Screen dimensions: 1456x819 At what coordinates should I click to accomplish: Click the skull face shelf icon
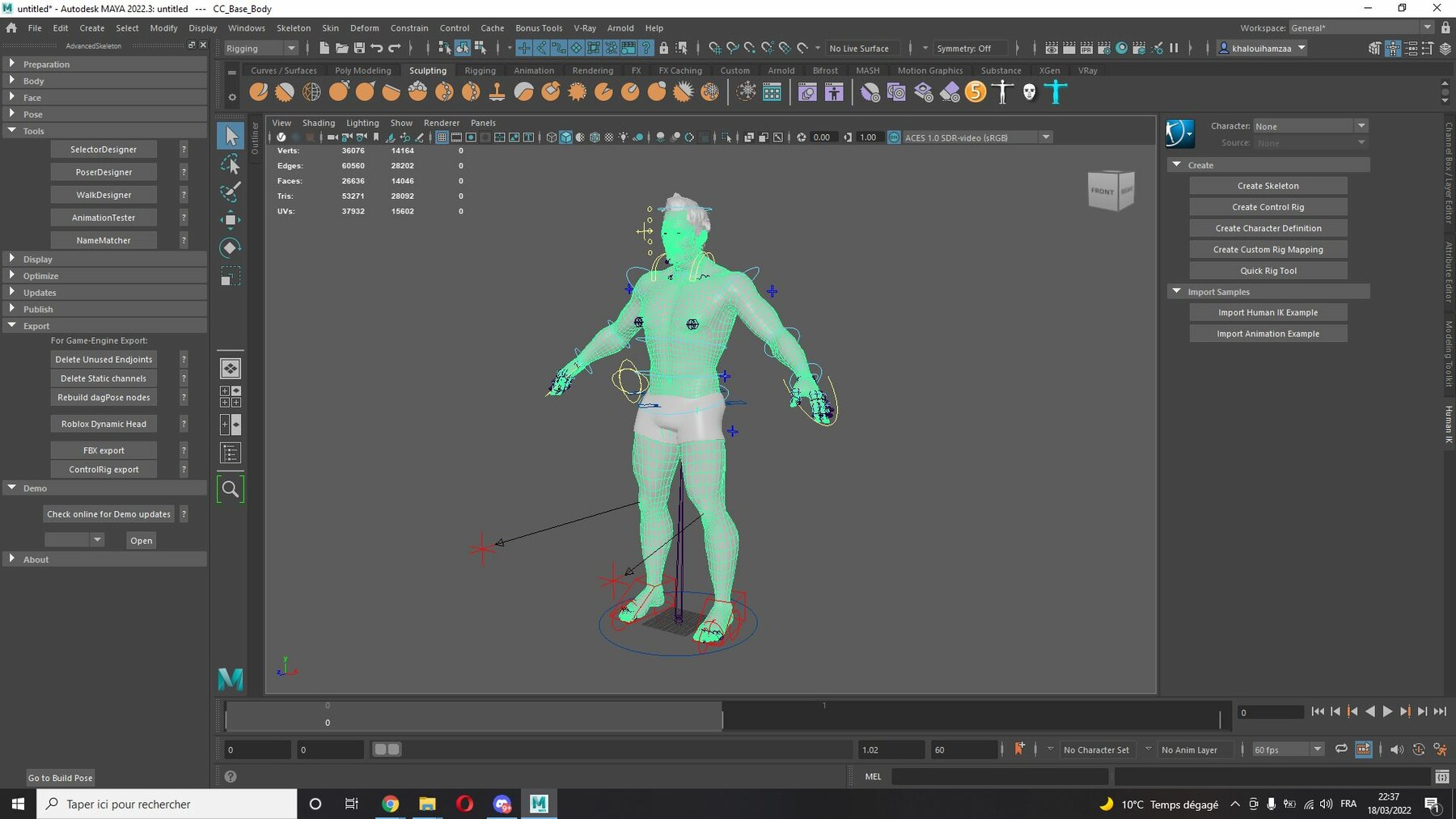tap(1029, 92)
